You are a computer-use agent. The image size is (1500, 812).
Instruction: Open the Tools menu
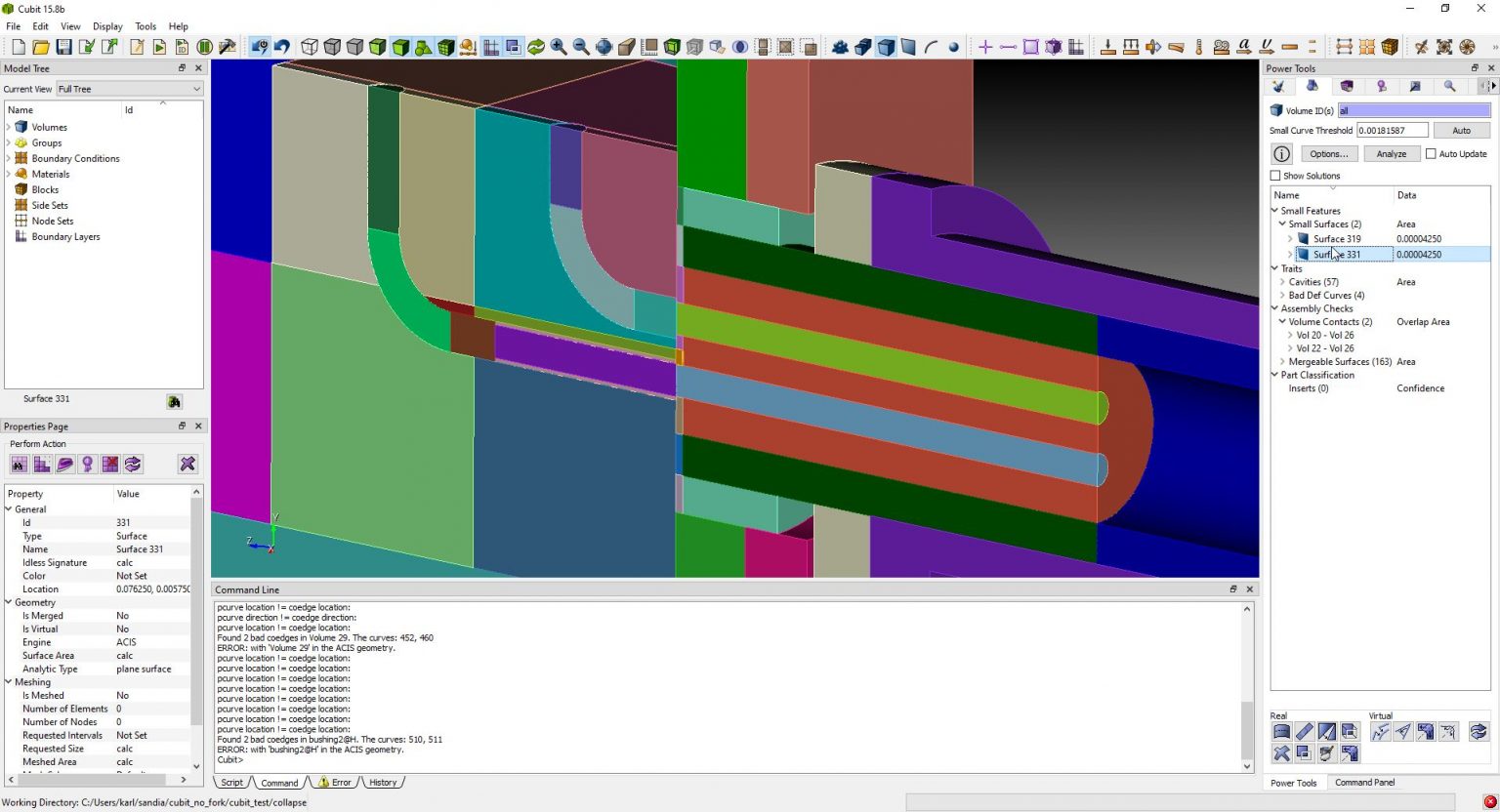tap(145, 26)
